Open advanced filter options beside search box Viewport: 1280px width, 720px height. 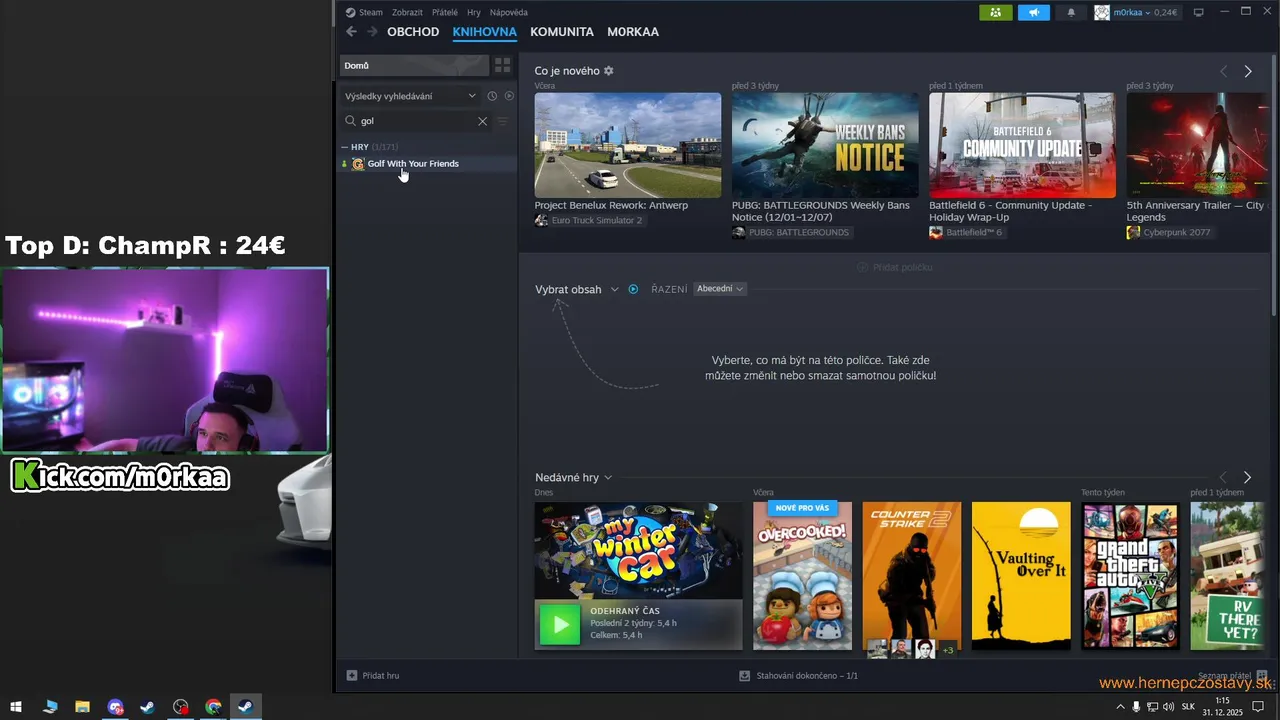pos(503,121)
